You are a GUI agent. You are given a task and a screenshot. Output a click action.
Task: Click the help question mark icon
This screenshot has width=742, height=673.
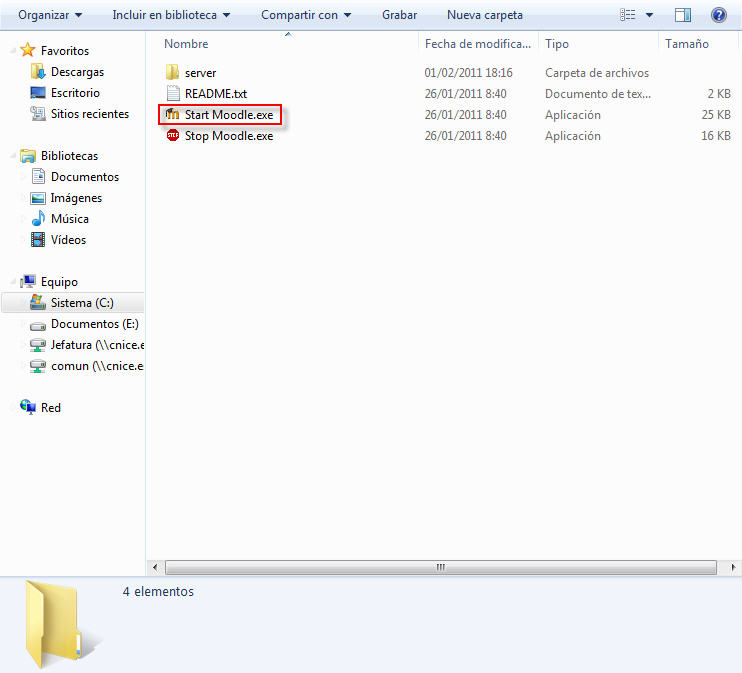pos(718,15)
